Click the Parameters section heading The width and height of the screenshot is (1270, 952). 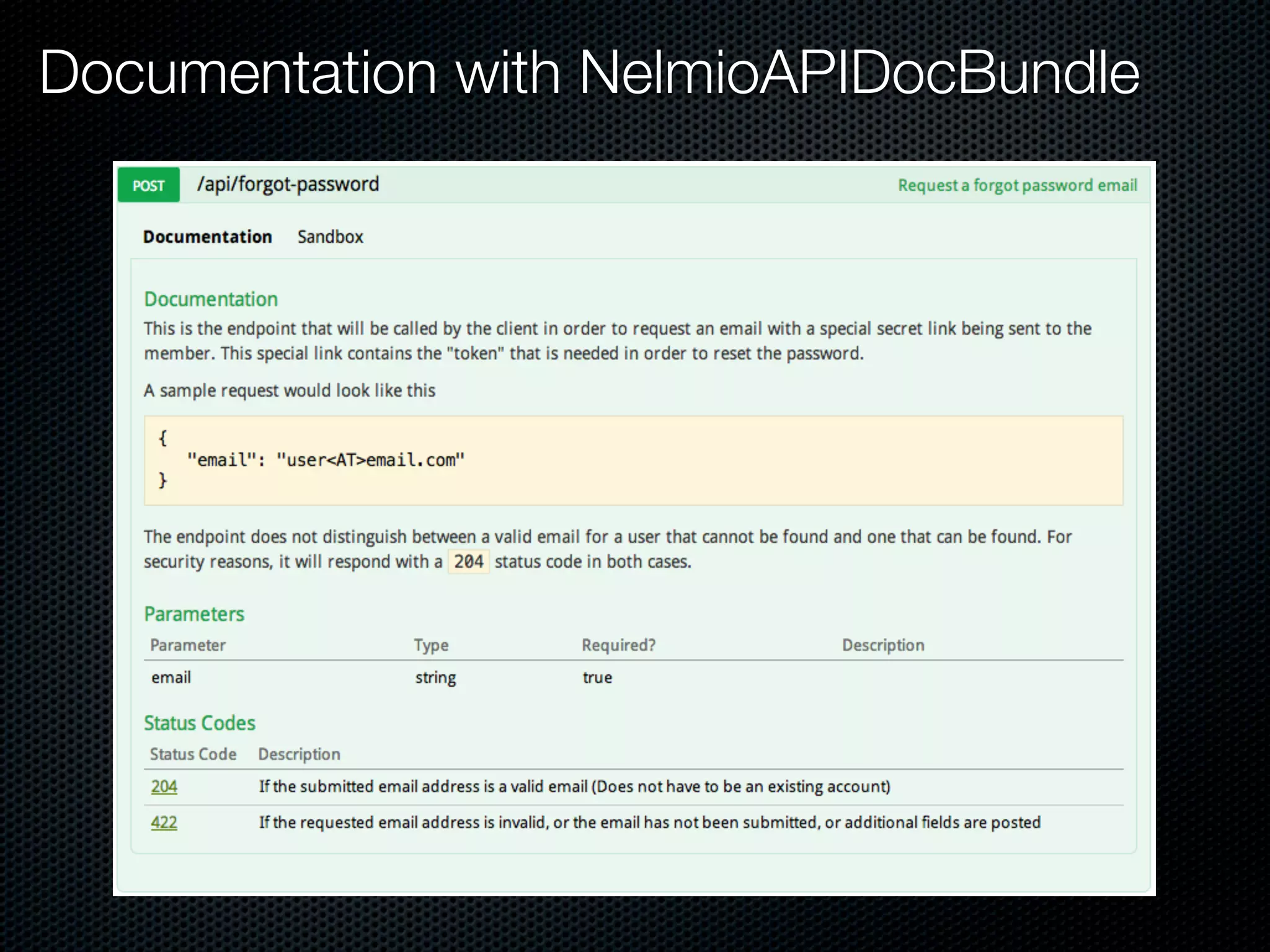click(194, 614)
